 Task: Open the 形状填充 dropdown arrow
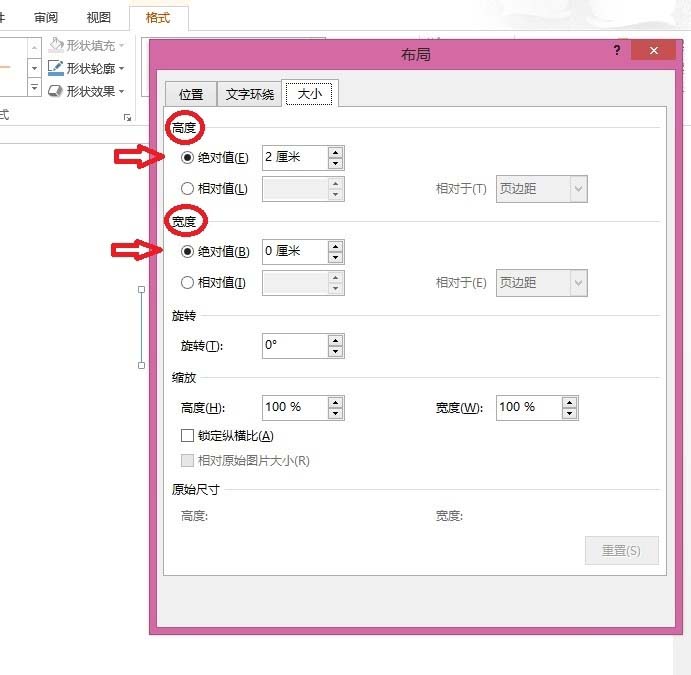click(x=122, y=45)
